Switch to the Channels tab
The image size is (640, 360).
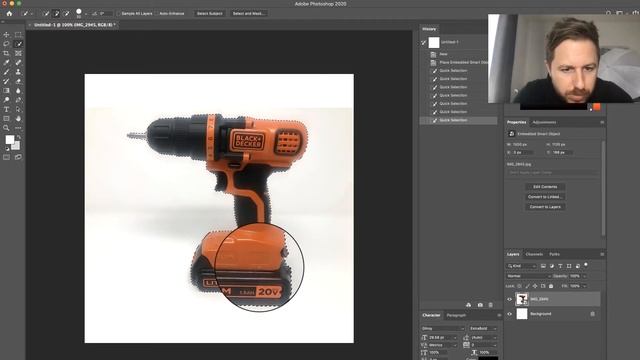(534, 254)
